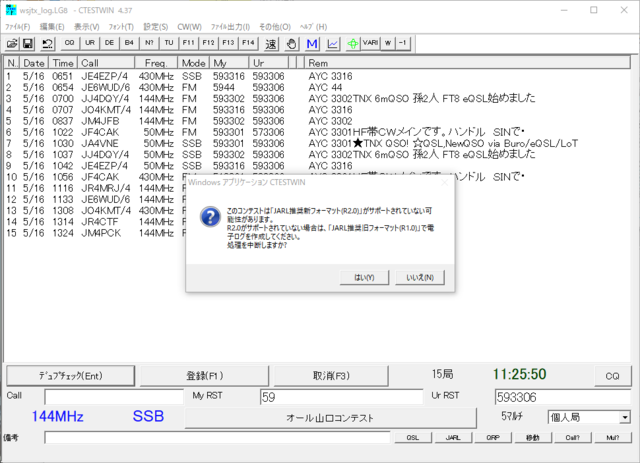The height and width of the screenshot is (463, 640).
Task: Open the ファイル出力(I) menu
Action: tap(230, 27)
